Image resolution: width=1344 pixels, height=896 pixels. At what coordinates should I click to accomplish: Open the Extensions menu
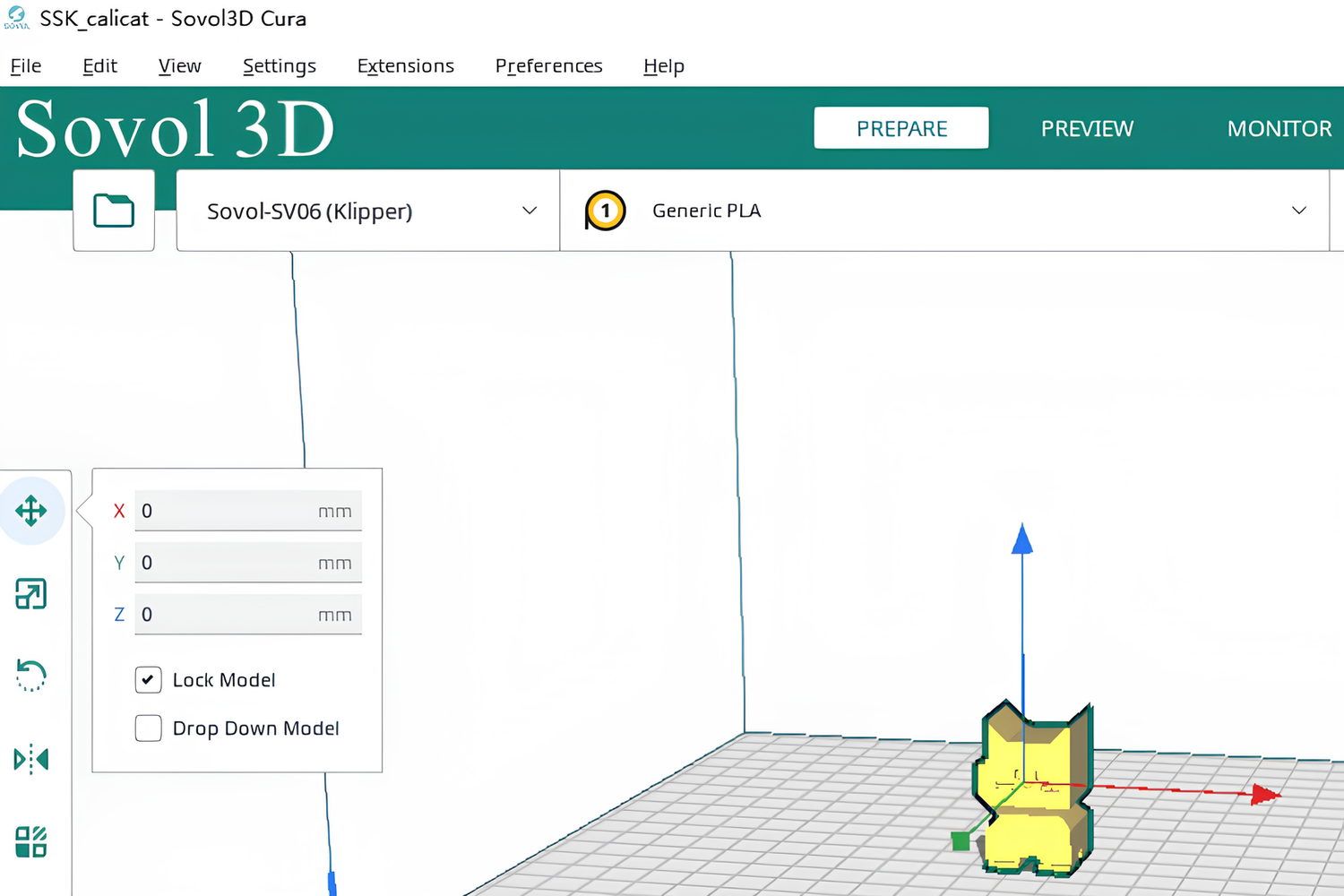(x=405, y=65)
